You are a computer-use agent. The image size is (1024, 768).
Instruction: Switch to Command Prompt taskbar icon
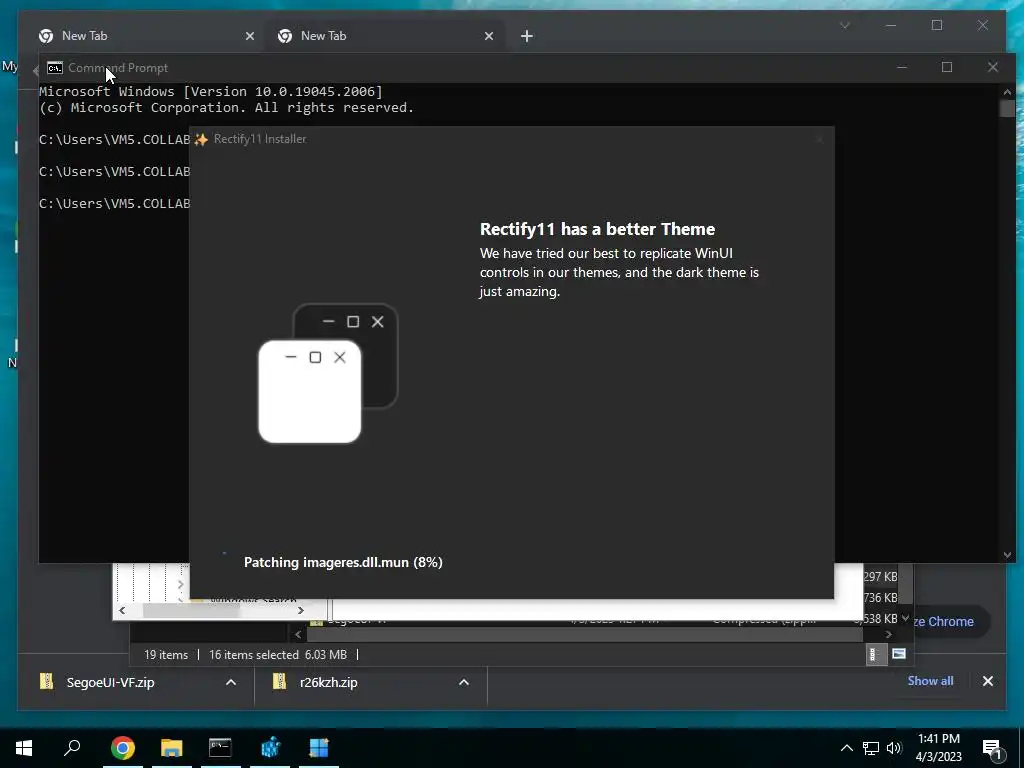coord(220,748)
